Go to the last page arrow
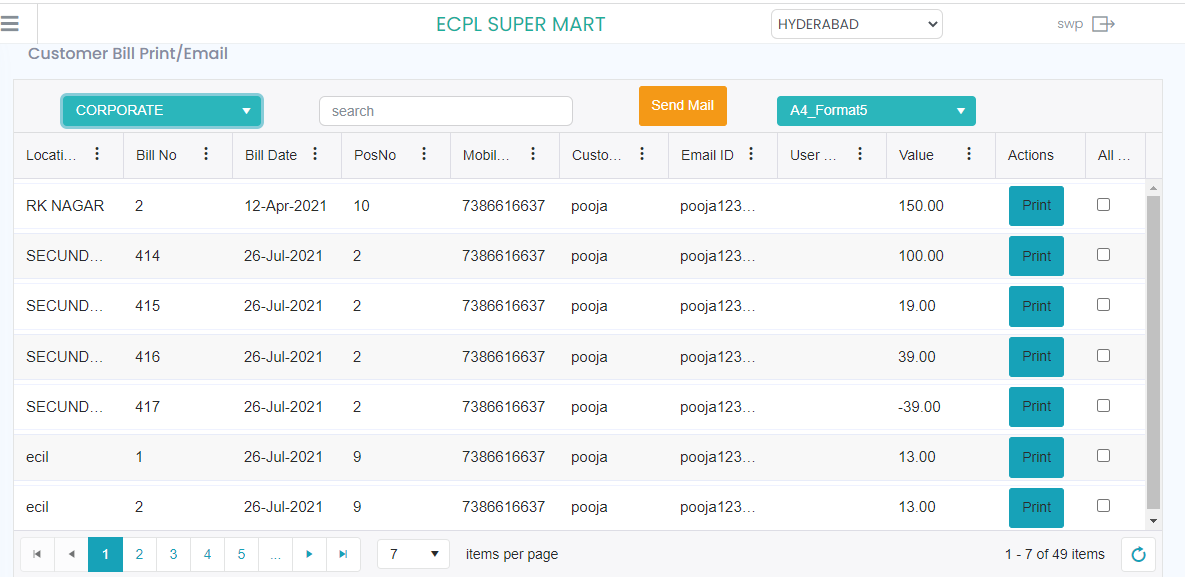 tap(343, 554)
